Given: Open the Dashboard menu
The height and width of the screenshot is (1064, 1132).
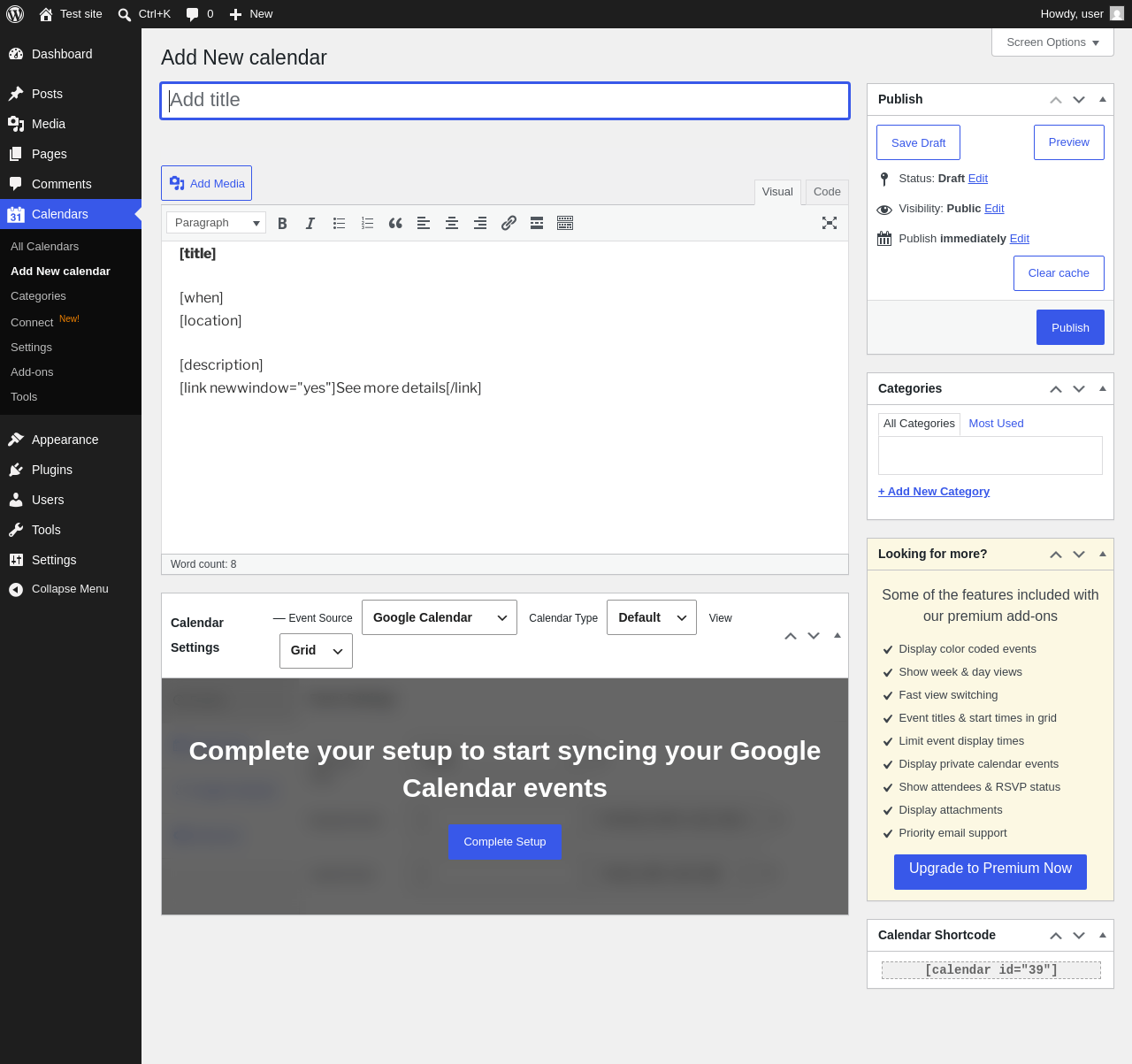Looking at the screenshot, I should [71, 54].
